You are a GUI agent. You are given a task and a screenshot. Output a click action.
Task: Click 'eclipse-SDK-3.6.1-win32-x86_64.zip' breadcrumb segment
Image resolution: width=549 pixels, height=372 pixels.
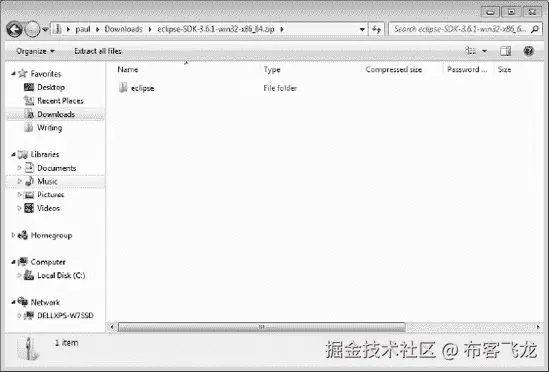coord(216,29)
